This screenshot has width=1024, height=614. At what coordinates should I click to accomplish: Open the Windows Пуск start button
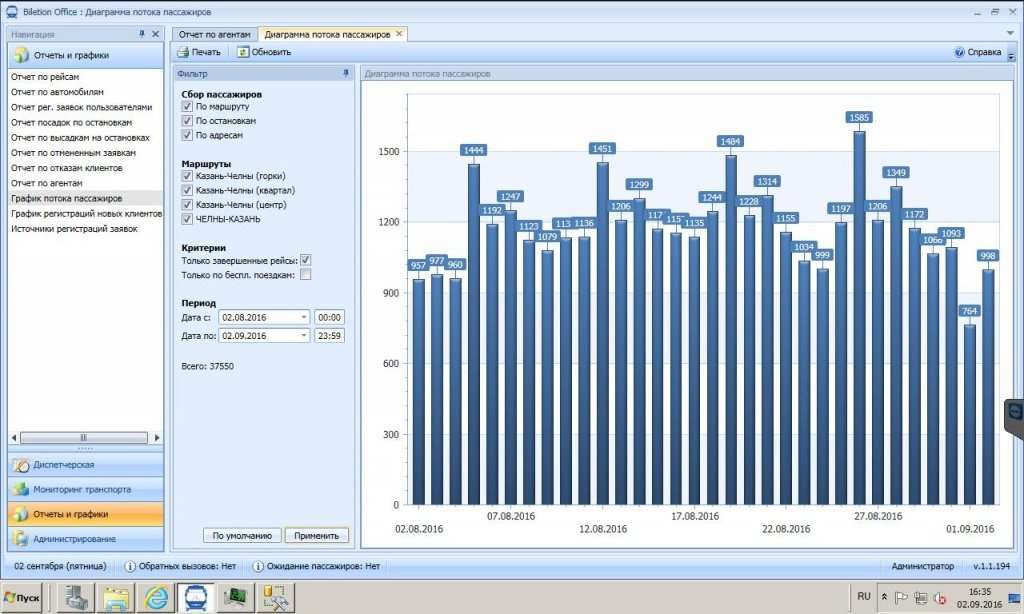tap(22, 598)
